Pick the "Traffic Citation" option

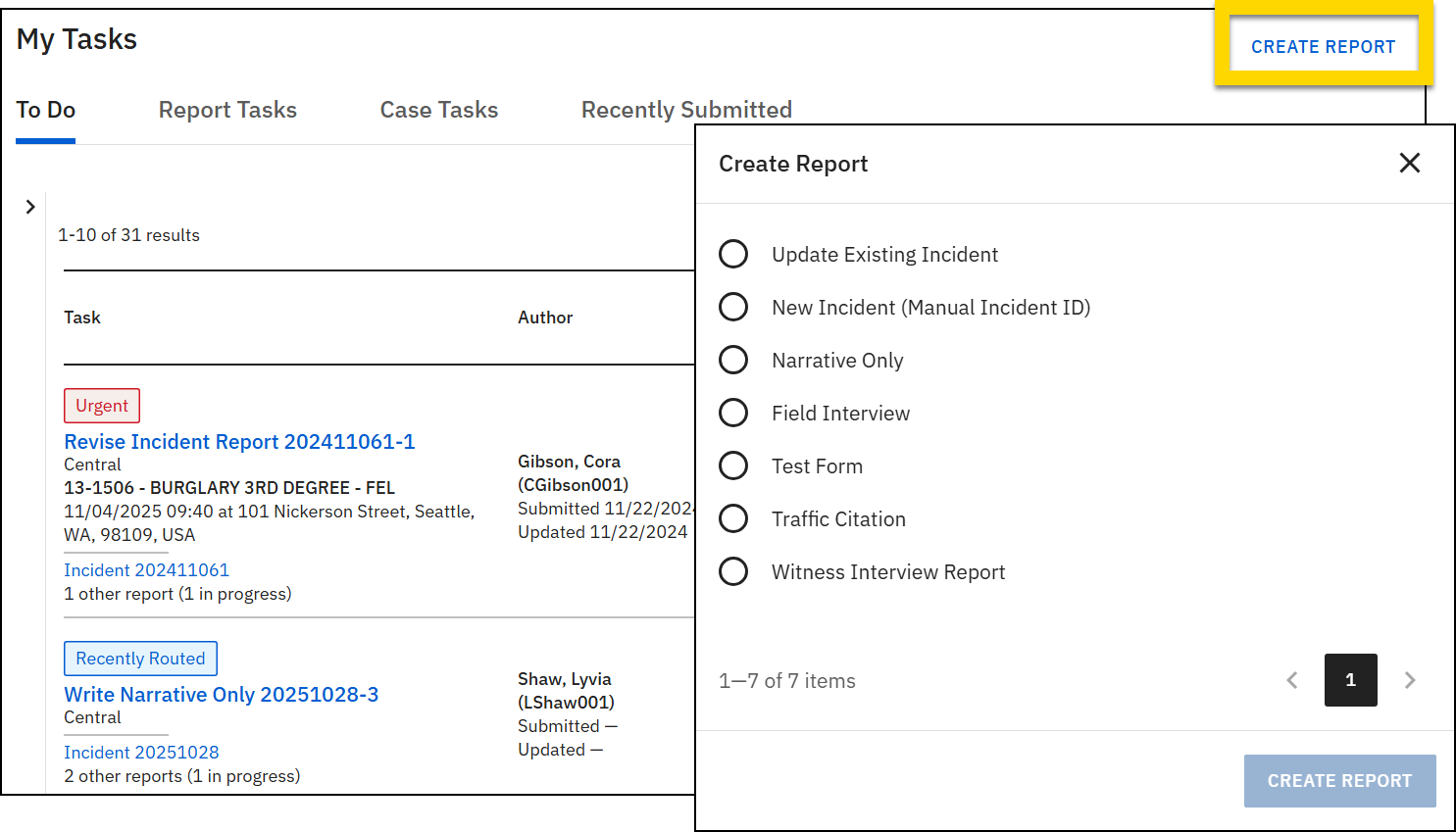[x=733, y=518]
